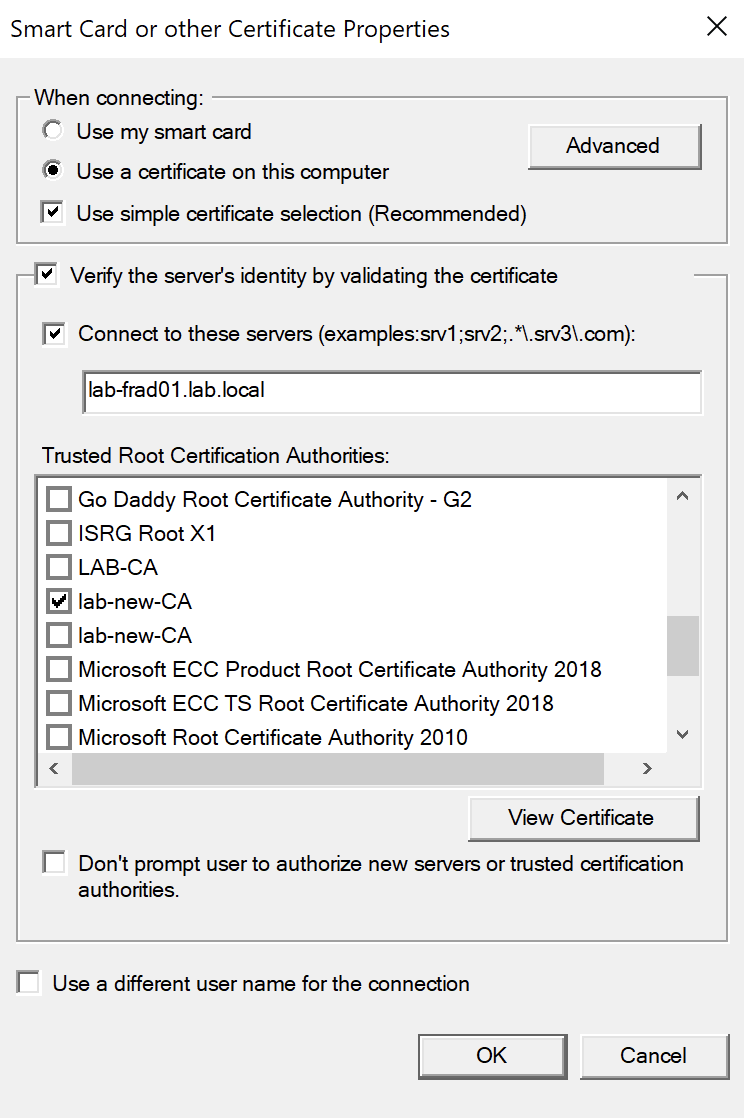Choose 'Use a certificate on this computer'
744x1118 pixels.
click(52, 171)
